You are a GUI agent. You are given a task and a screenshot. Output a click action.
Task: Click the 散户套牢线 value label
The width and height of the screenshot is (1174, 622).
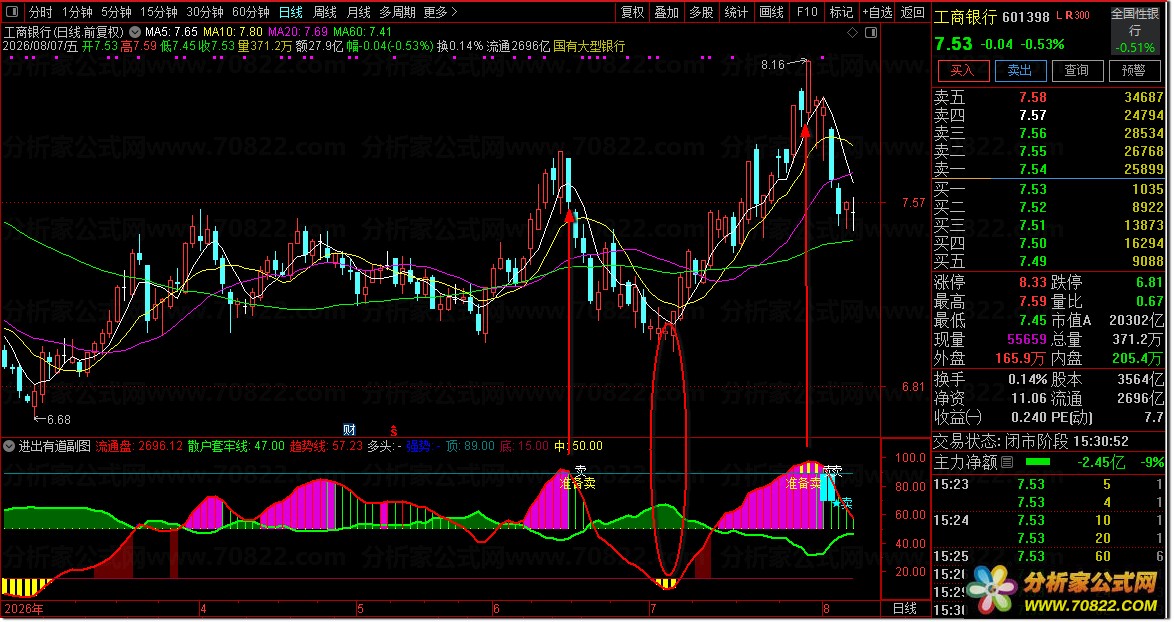(x=236, y=446)
